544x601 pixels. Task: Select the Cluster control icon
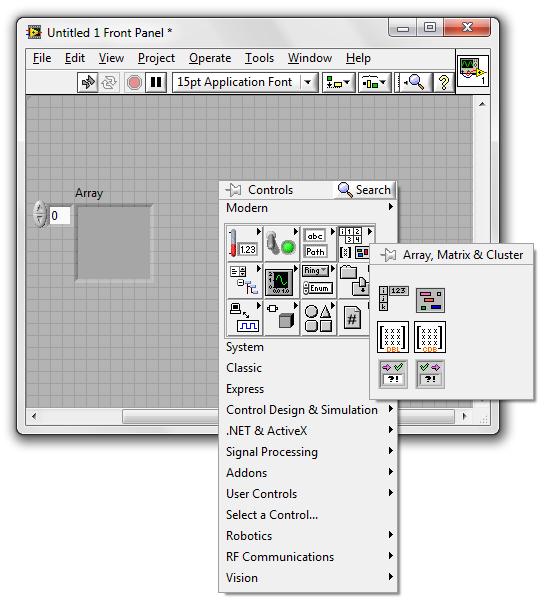point(430,300)
